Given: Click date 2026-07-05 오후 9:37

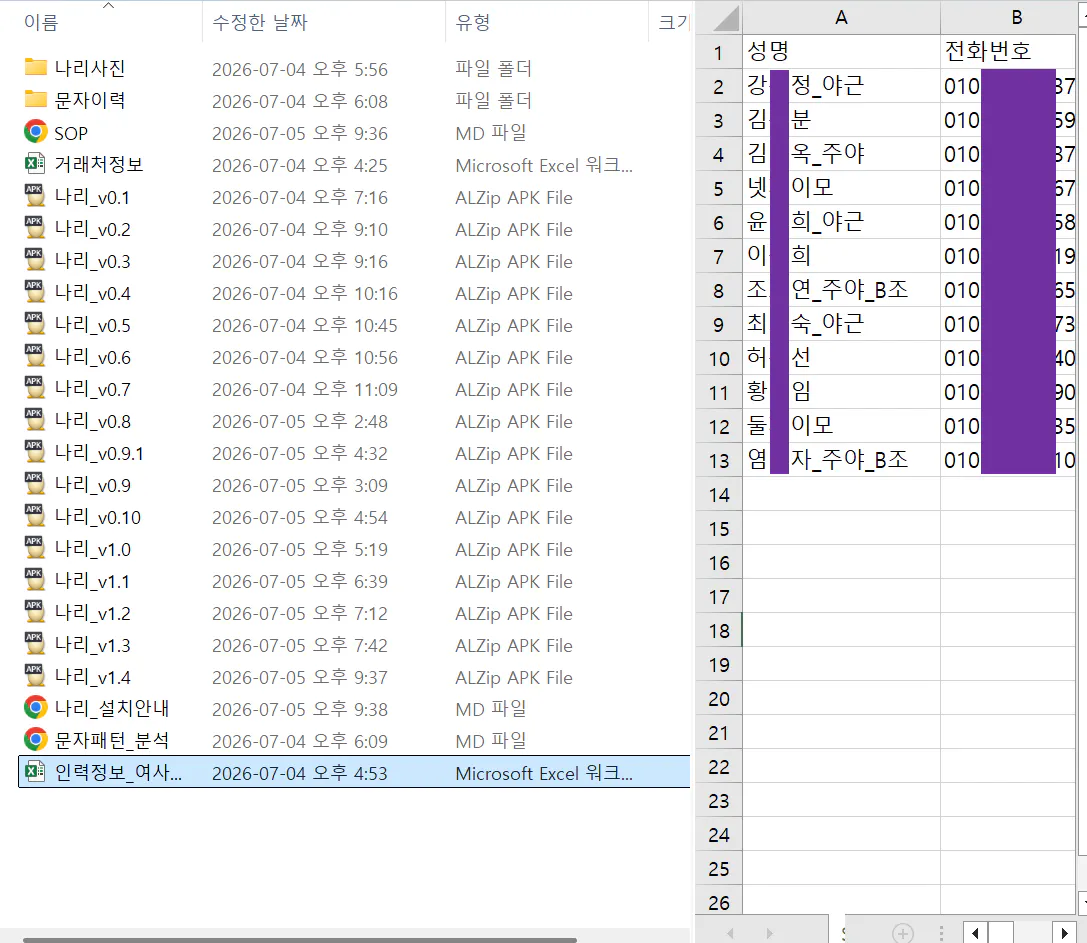Looking at the screenshot, I should point(299,677).
